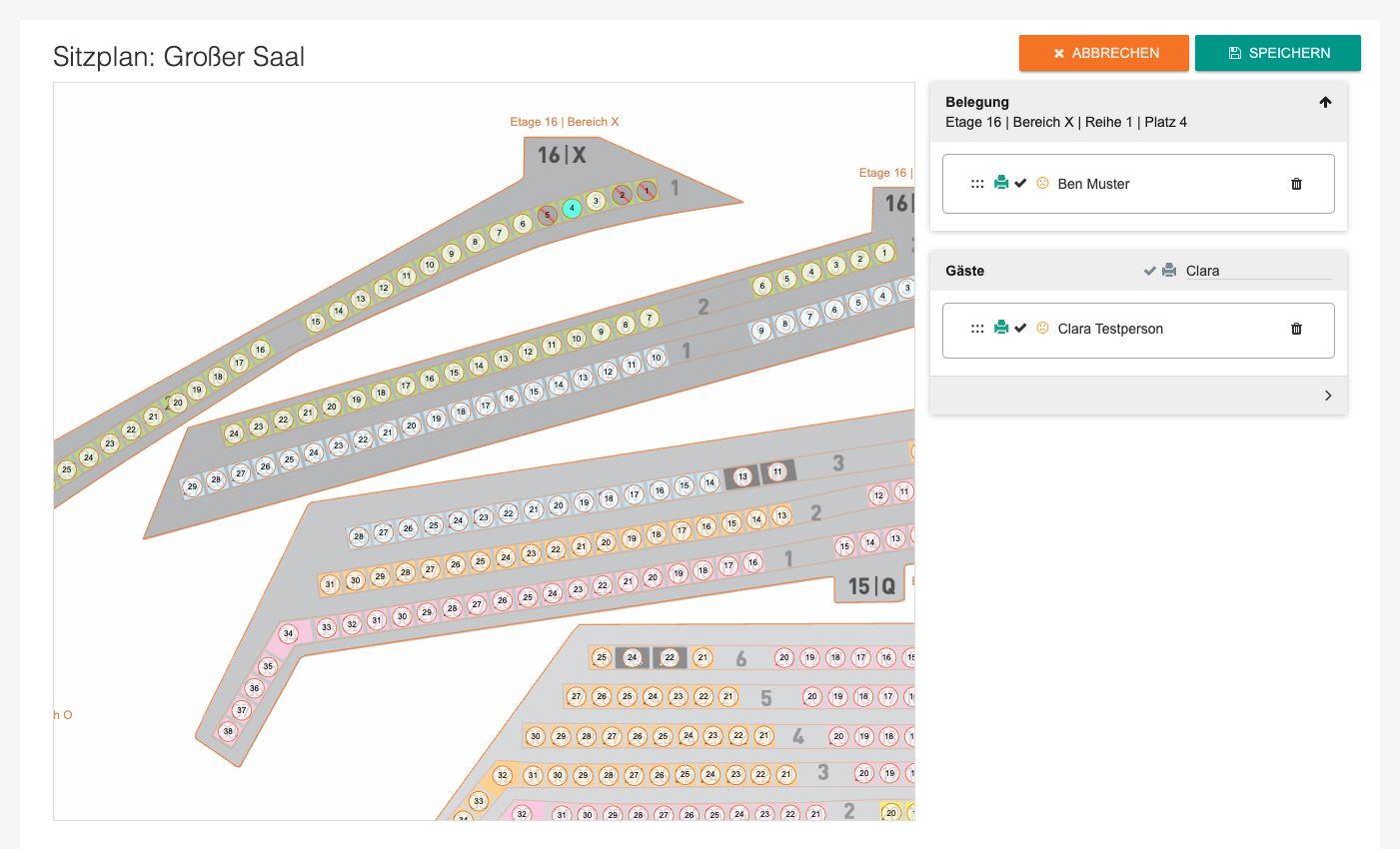The image size is (1400, 849).
Task: Click the "15|Q" area label on the map
Action: coord(871,586)
